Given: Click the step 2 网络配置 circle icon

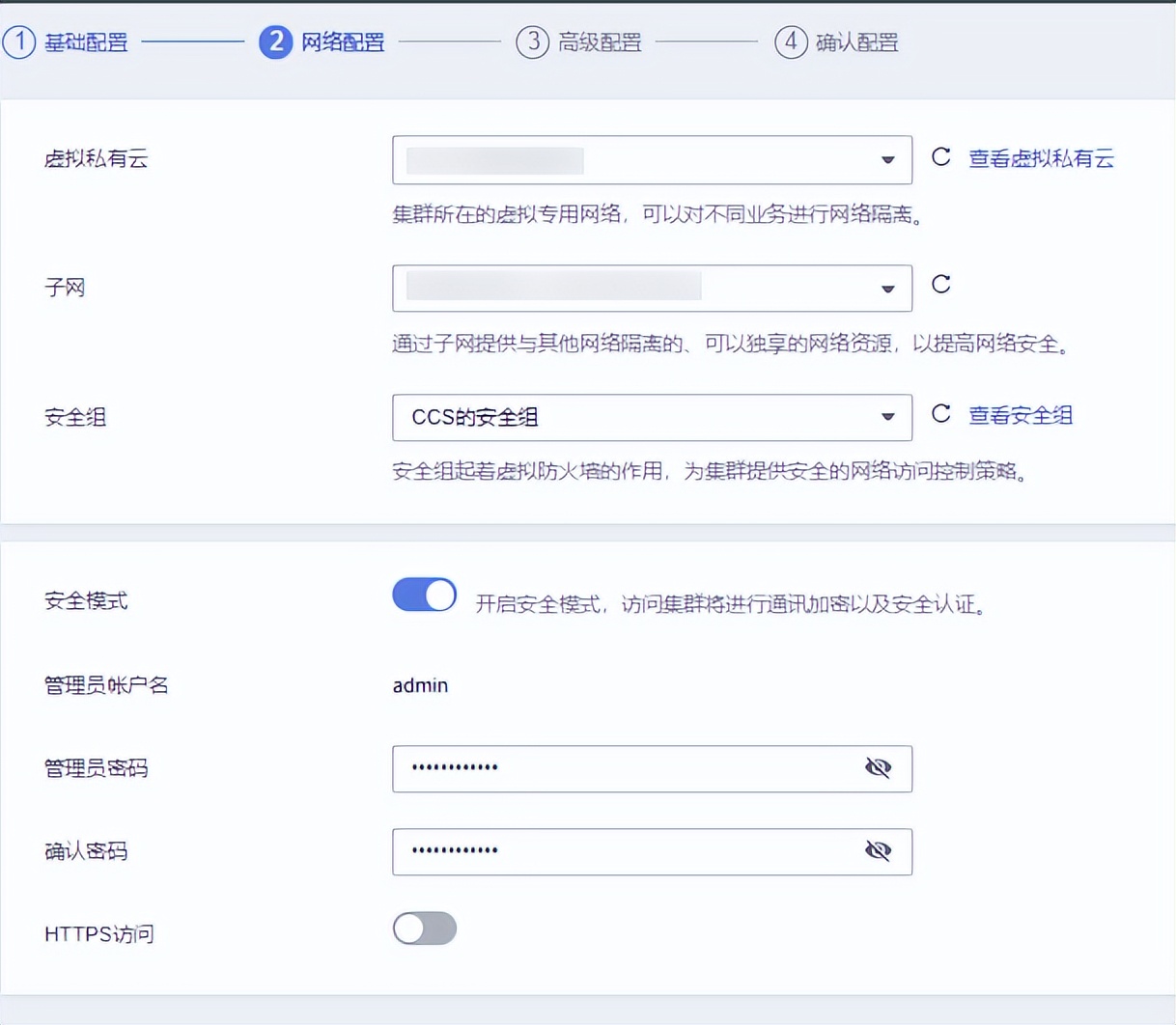Looking at the screenshot, I should pos(276,42).
